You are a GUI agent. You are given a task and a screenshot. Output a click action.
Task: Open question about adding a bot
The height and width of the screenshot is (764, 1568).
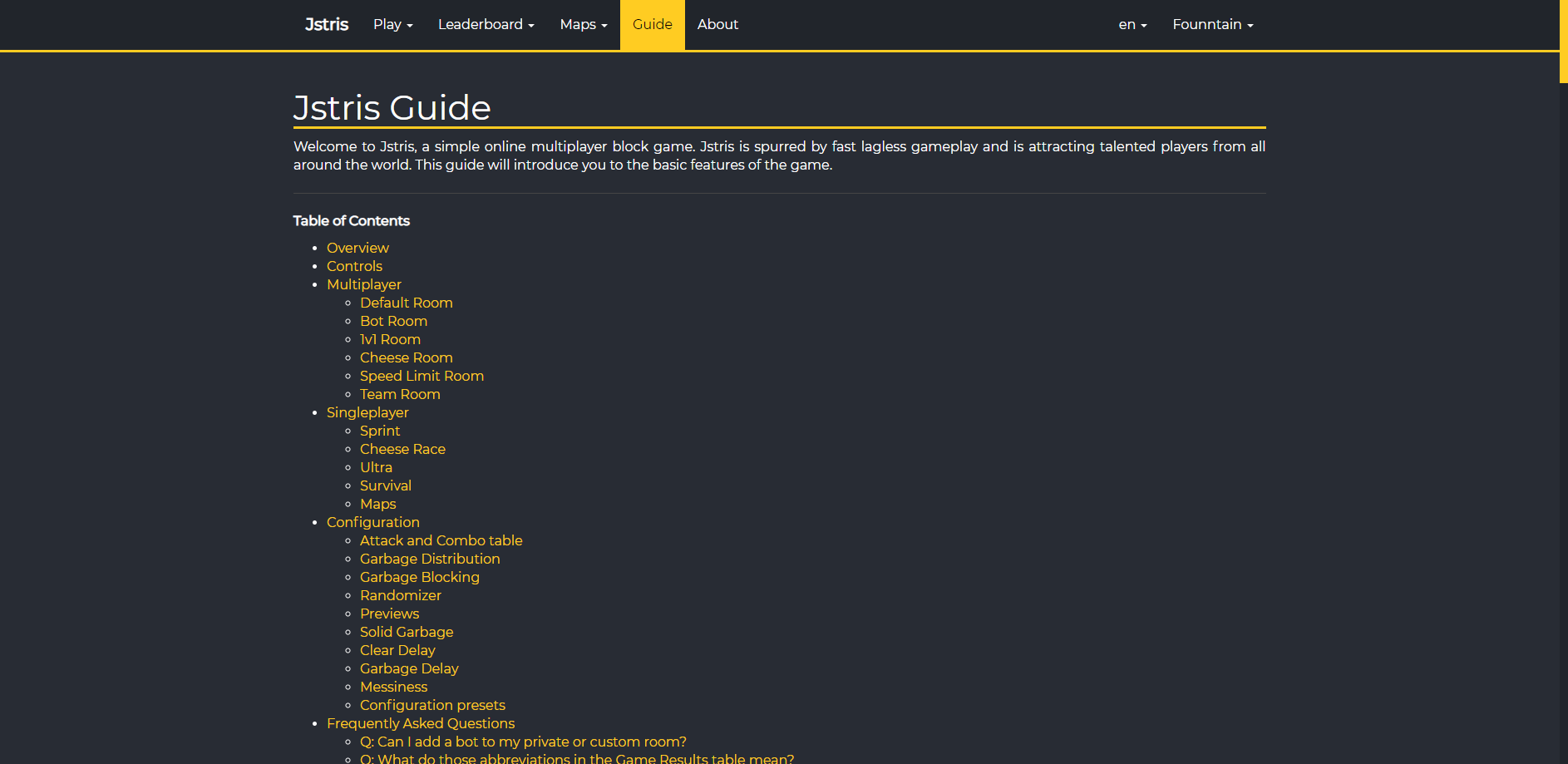523,742
